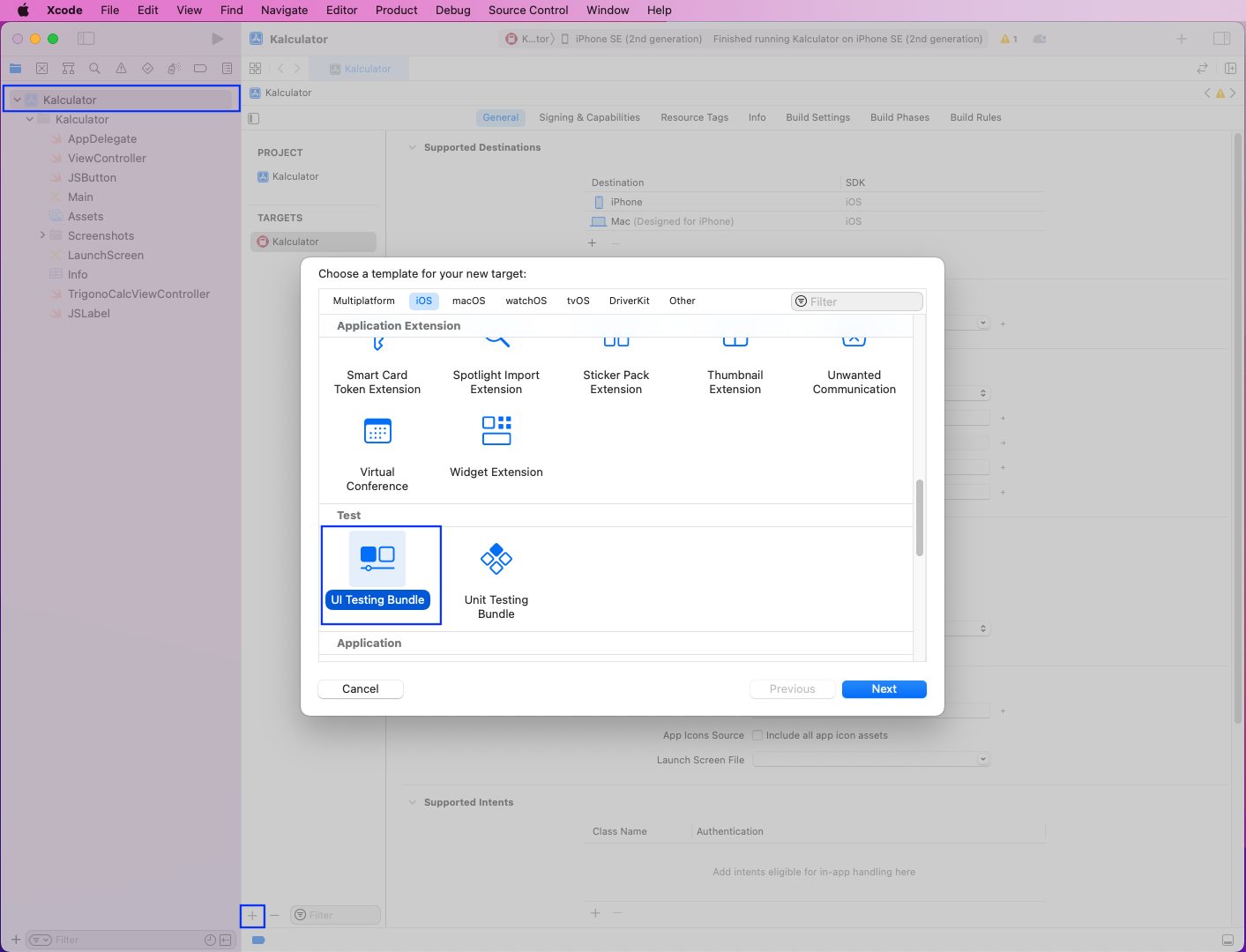Switch to tvOS template tab
1246x952 pixels.
pyautogui.click(x=578, y=301)
